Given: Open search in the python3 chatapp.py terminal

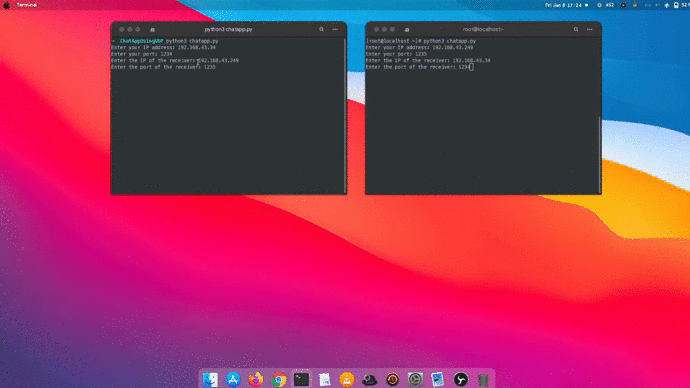Looking at the screenshot, I should tap(321, 29).
